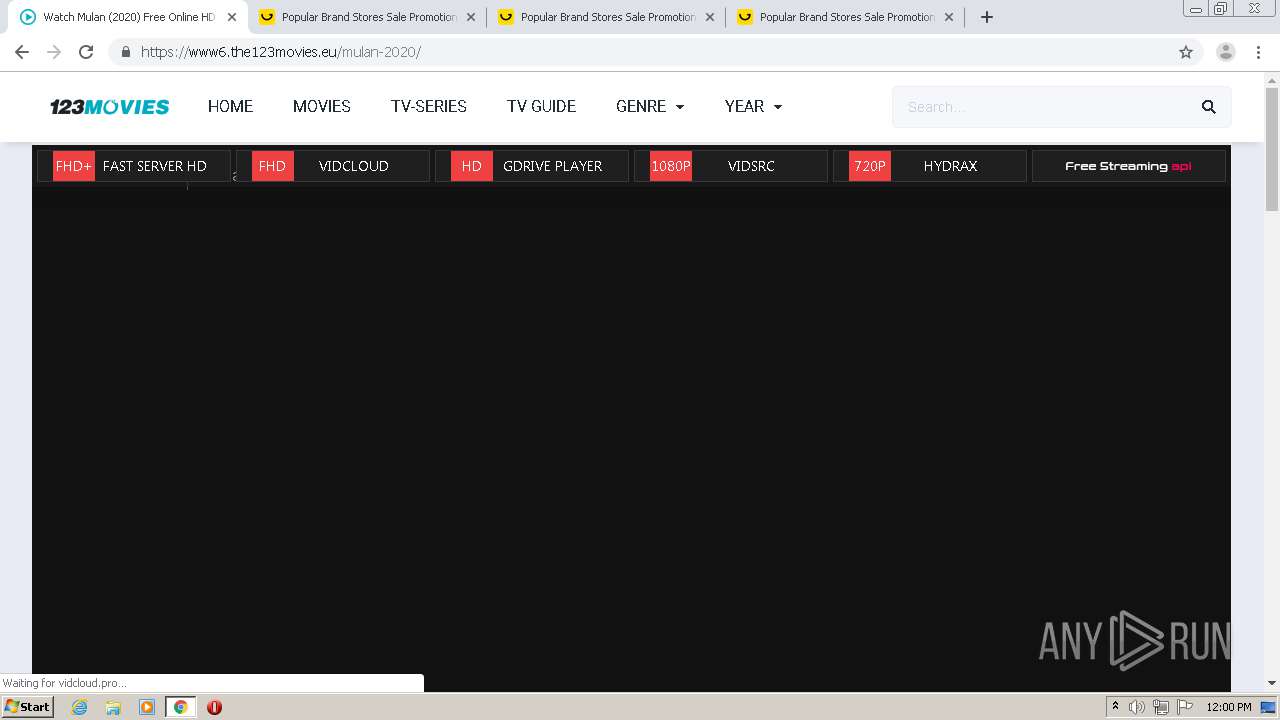Open Chrome three-dot menu
The width and height of the screenshot is (1280, 720).
1259,52
